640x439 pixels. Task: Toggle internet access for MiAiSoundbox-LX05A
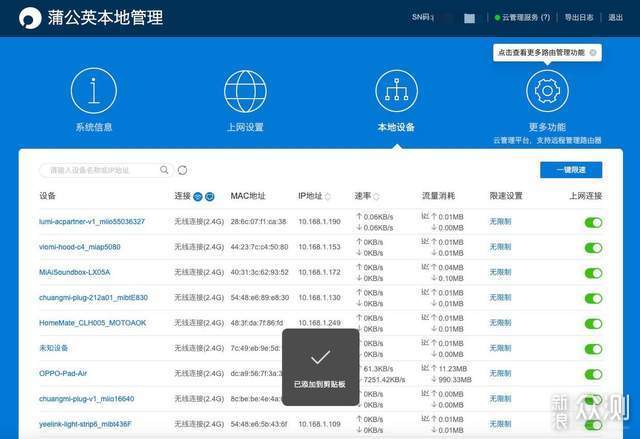pyautogui.click(x=593, y=273)
